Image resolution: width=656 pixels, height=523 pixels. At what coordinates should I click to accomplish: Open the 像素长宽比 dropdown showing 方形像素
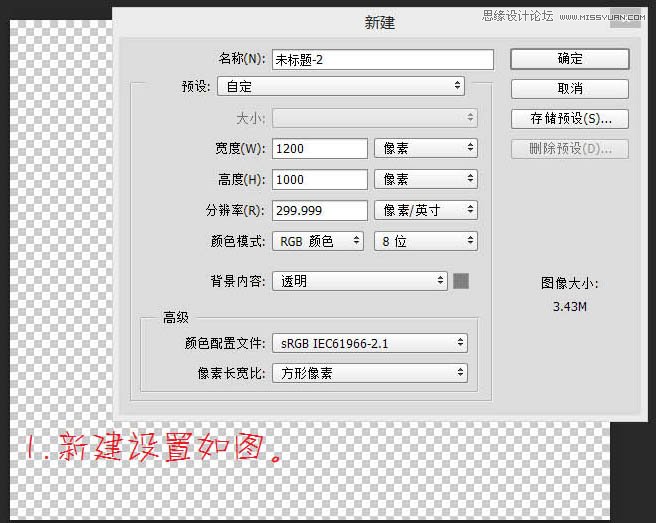370,373
